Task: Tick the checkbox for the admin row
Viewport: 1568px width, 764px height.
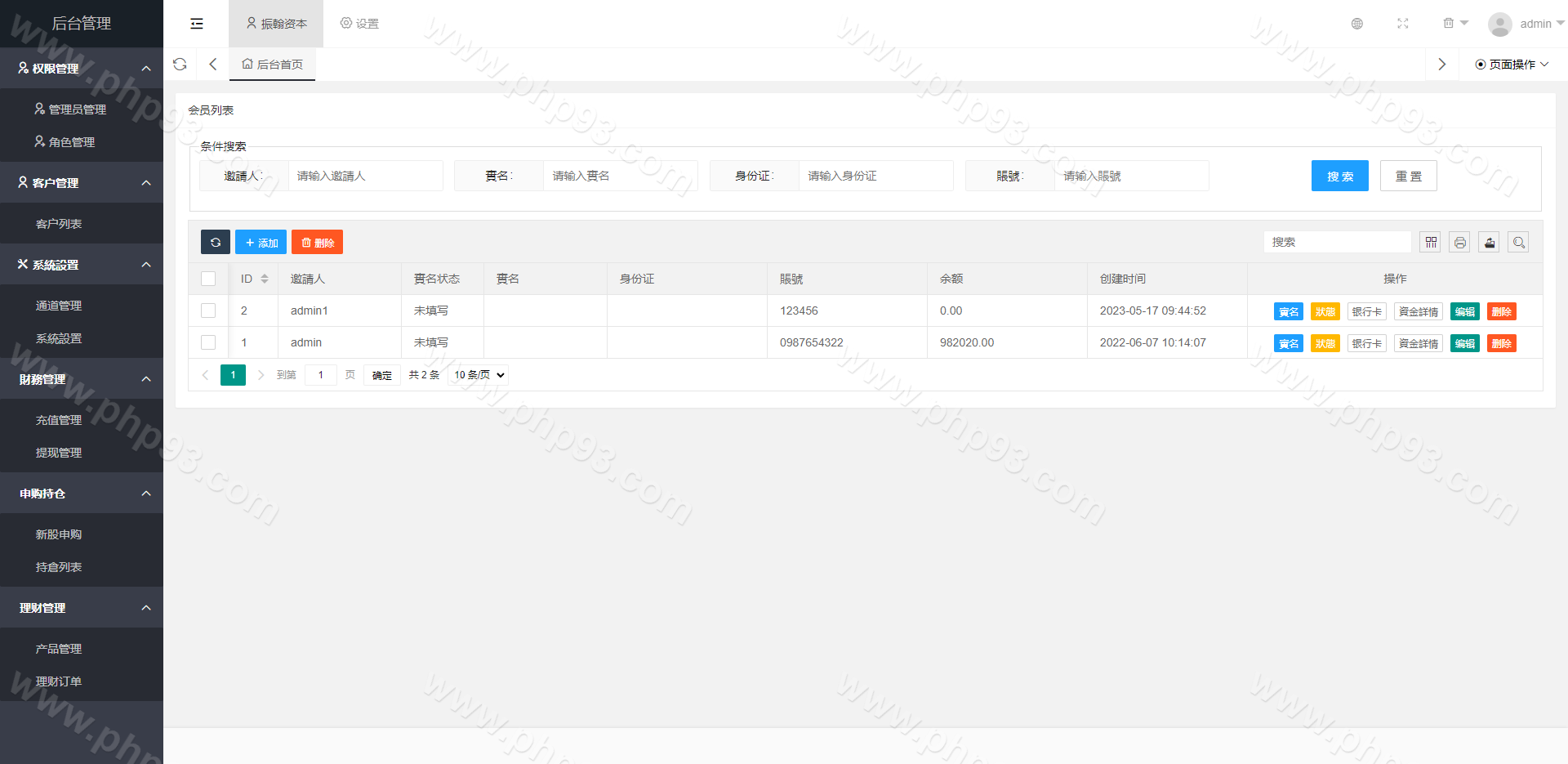Action: click(208, 342)
